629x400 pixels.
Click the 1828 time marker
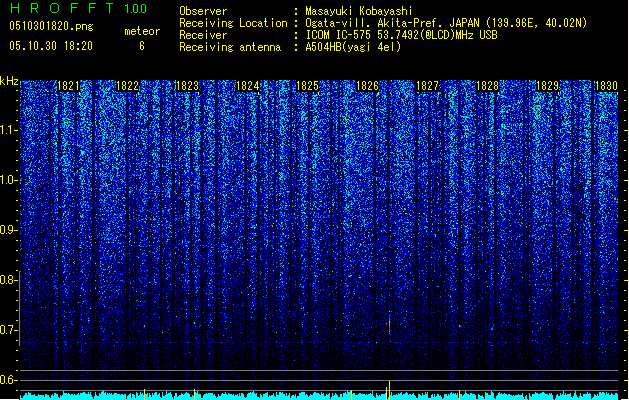[487, 86]
